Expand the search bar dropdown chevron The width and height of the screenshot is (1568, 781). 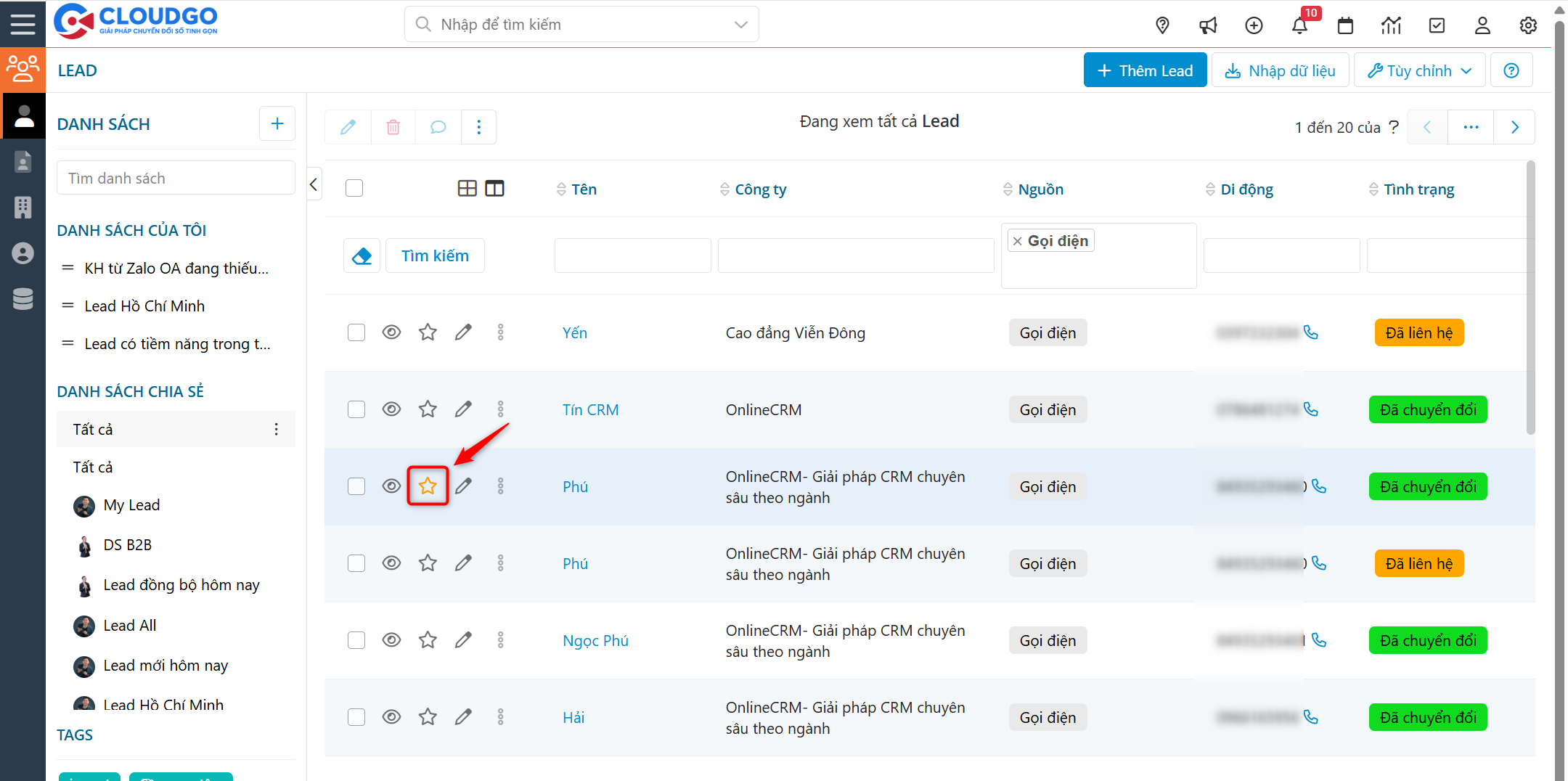pyautogui.click(x=740, y=24)
